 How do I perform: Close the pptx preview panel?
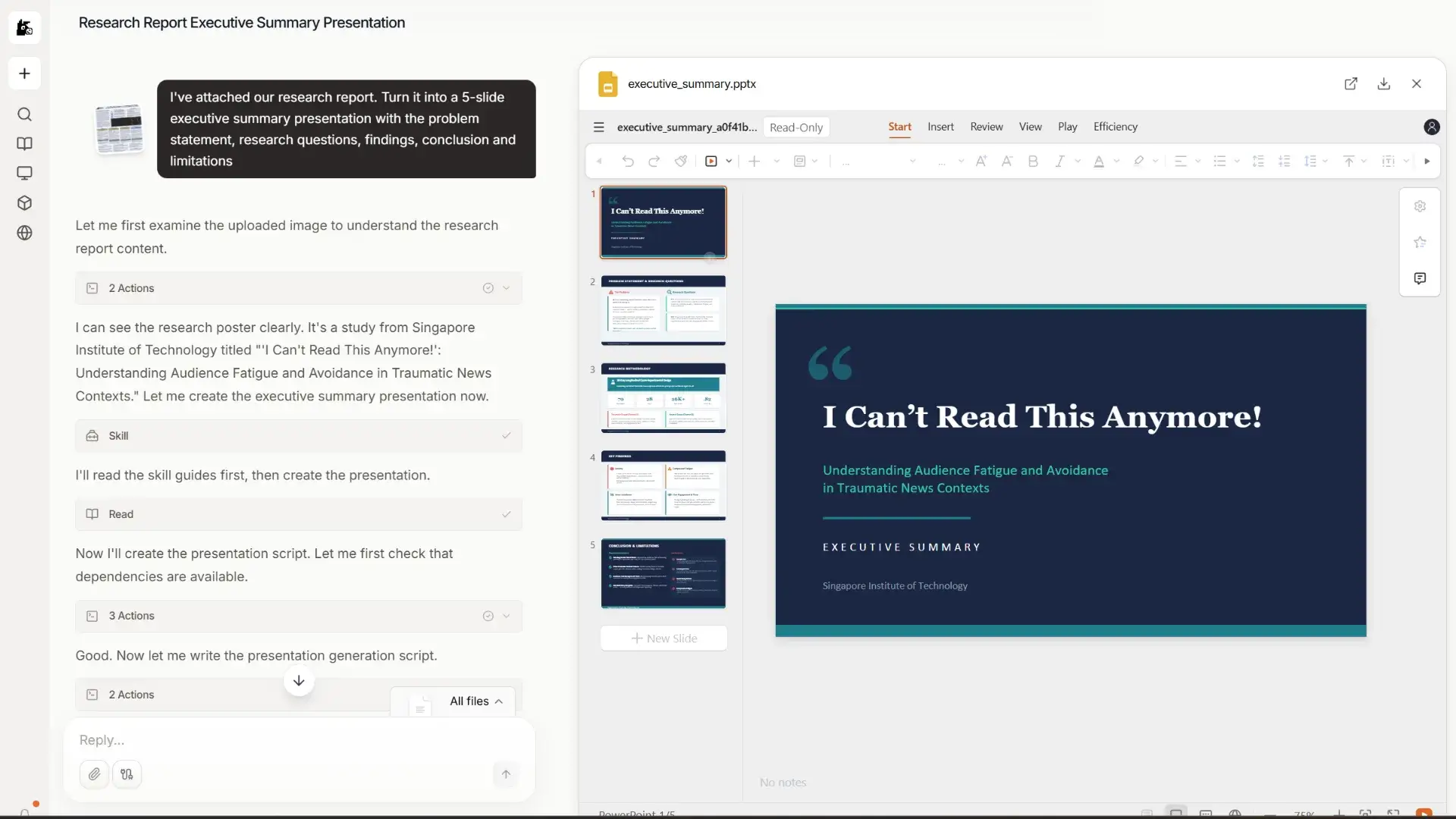(x=1417, y=84)
